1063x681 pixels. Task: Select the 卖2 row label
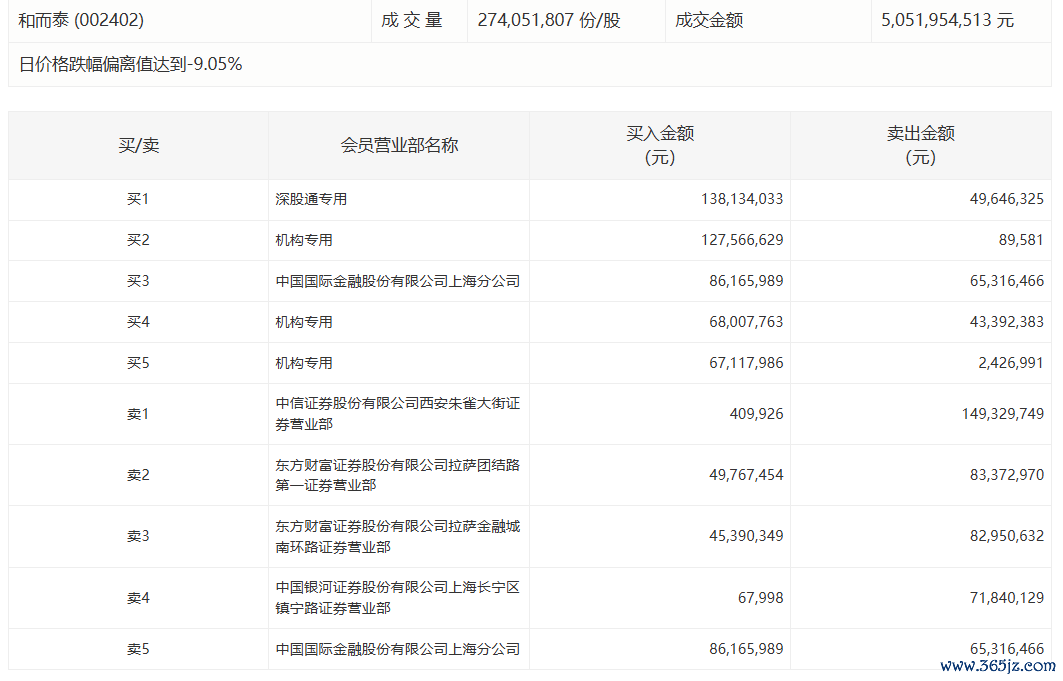coord(138,475)
